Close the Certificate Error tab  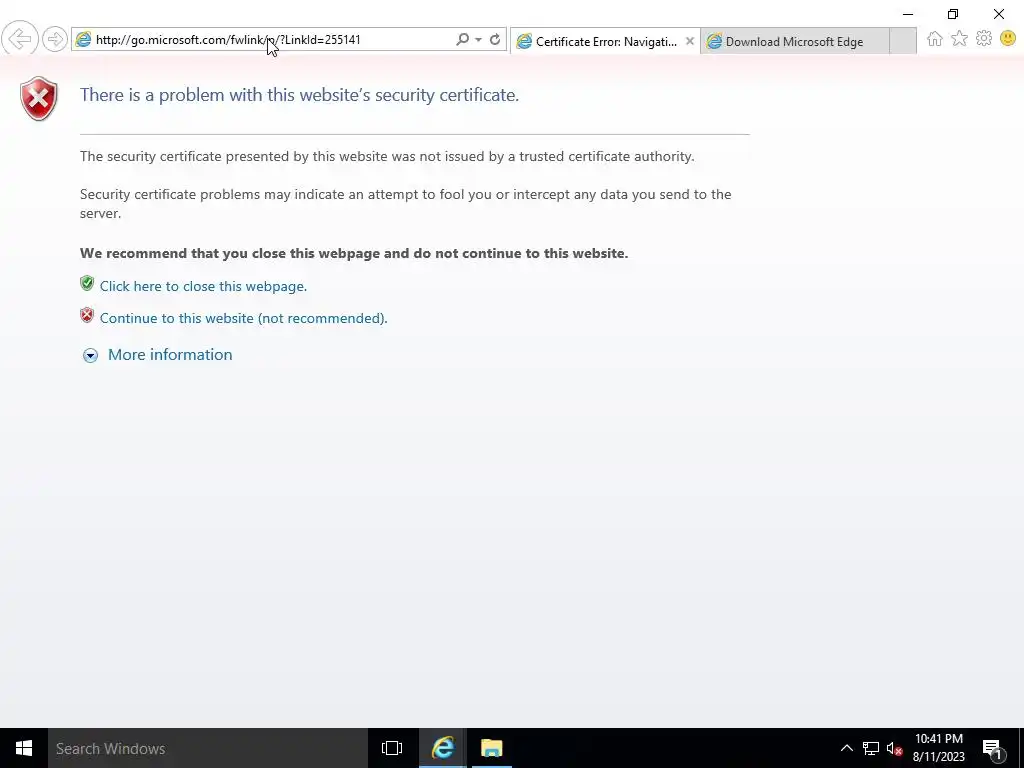click(690, 41)
